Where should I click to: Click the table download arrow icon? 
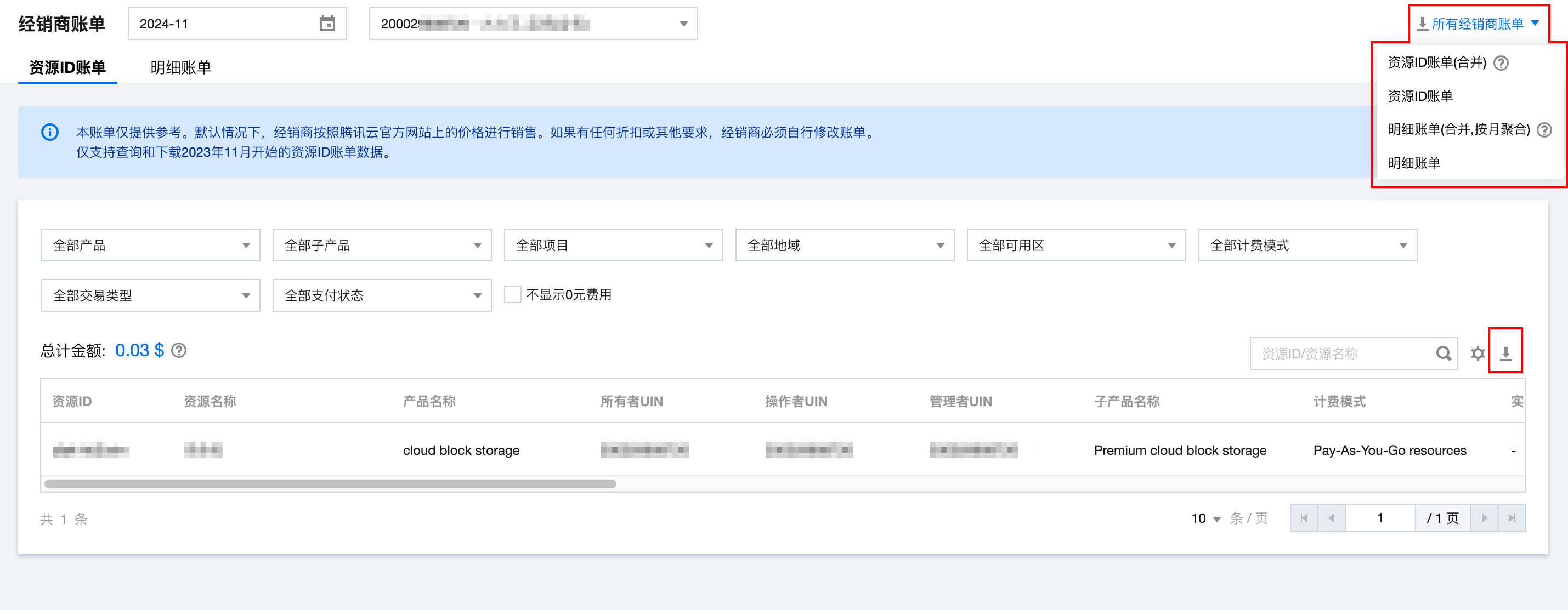pyautogui.click(x=1505, y=354)
